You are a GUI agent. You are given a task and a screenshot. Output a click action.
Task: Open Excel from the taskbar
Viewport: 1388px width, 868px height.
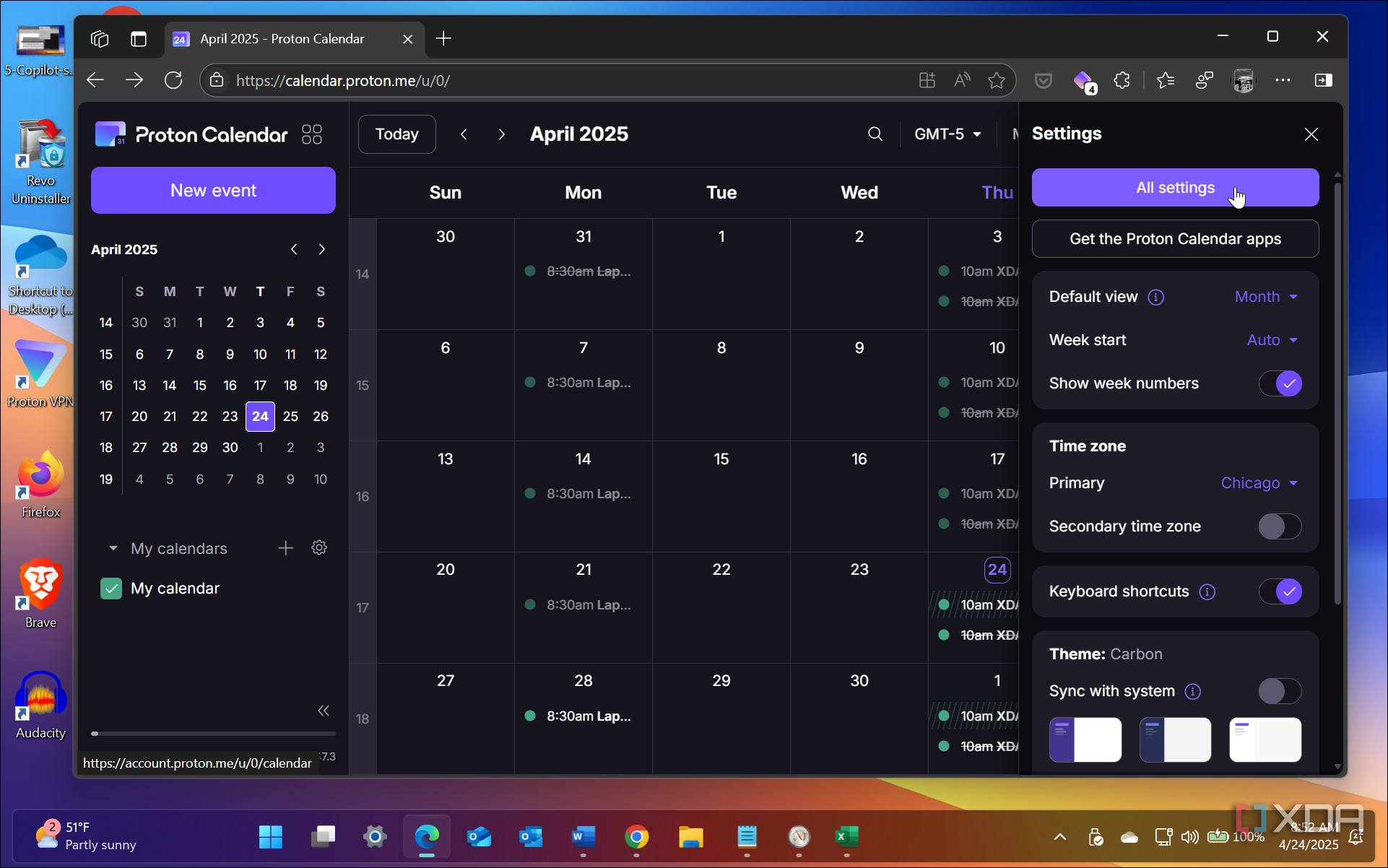pos(846,837)
